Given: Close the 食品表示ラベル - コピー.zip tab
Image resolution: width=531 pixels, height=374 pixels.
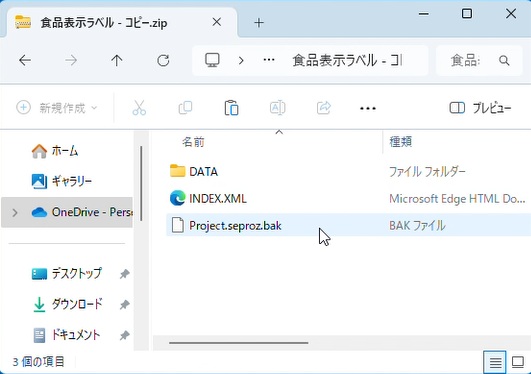Looking at the screenshot, I should click(217, 22).
